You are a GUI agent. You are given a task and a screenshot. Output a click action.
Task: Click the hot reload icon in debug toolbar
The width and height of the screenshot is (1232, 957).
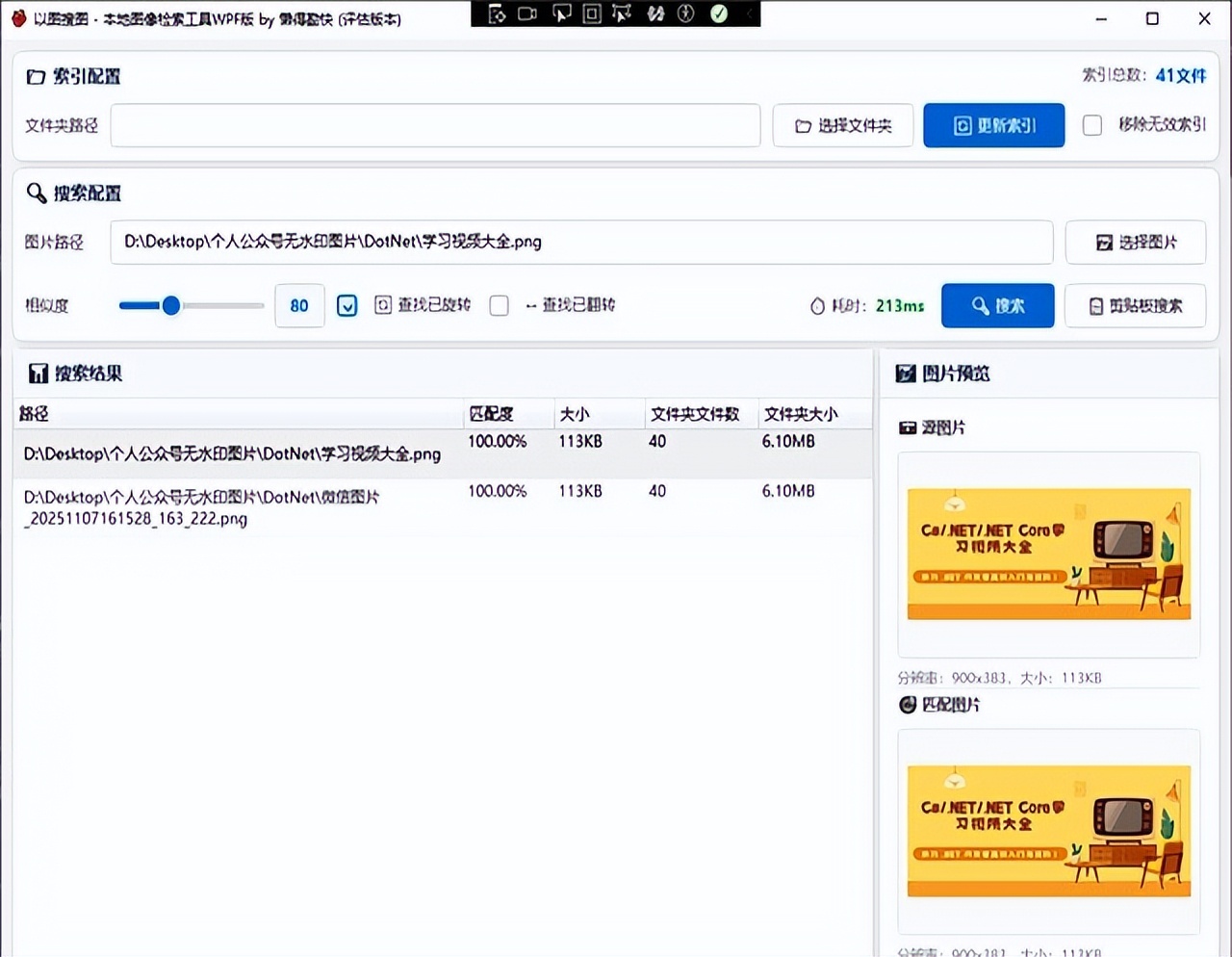(655, 13)
